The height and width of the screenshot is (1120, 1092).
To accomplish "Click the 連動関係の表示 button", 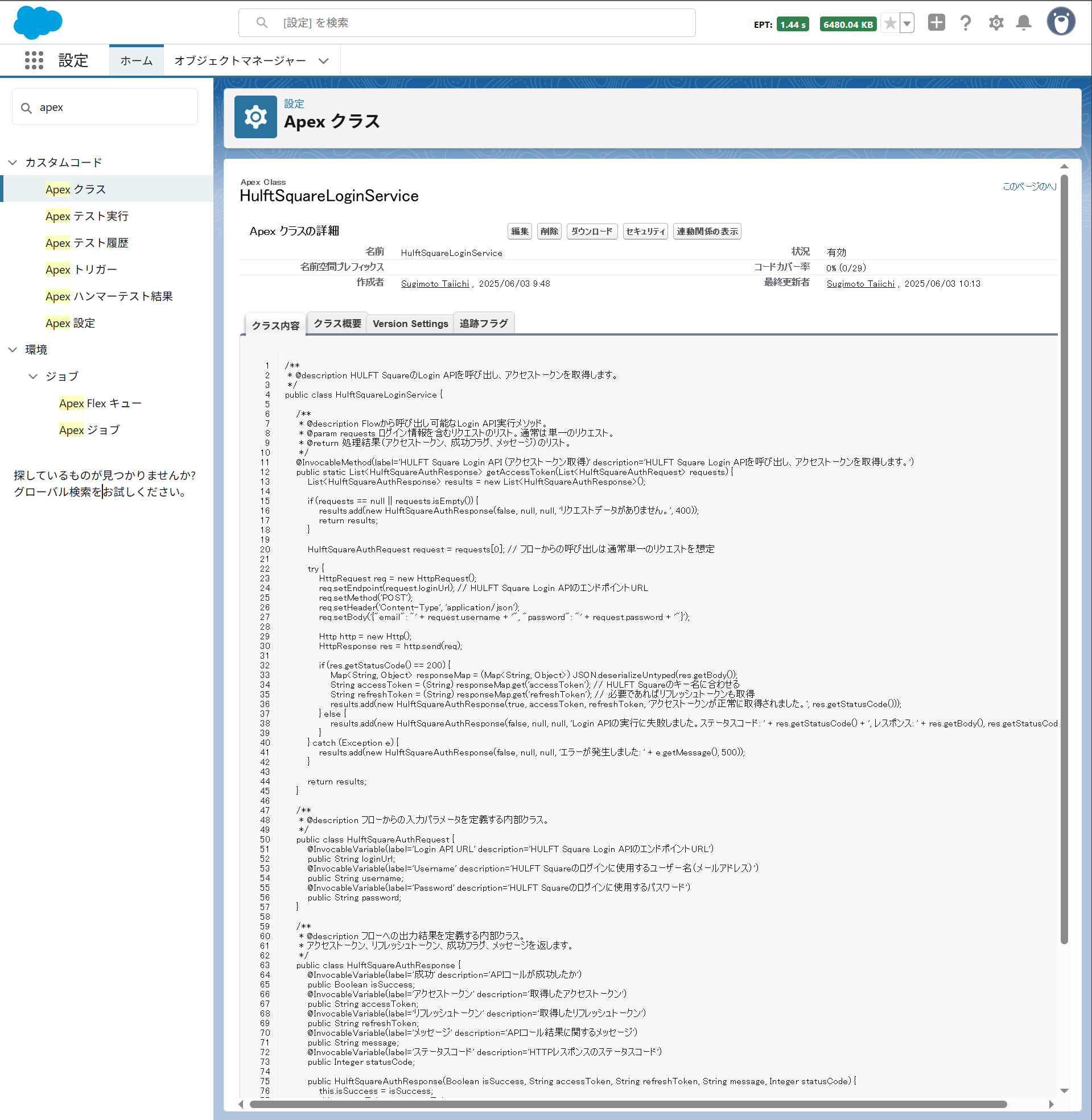I will tap(707, 231).
